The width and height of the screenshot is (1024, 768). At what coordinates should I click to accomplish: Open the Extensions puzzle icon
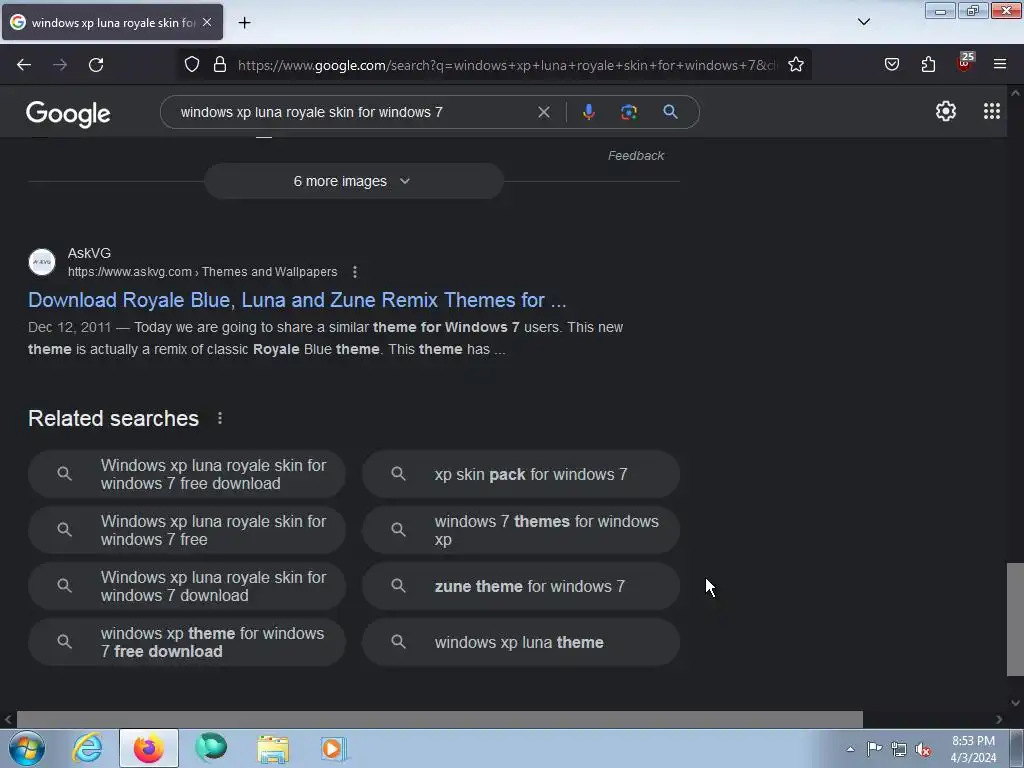coord(928,65)
